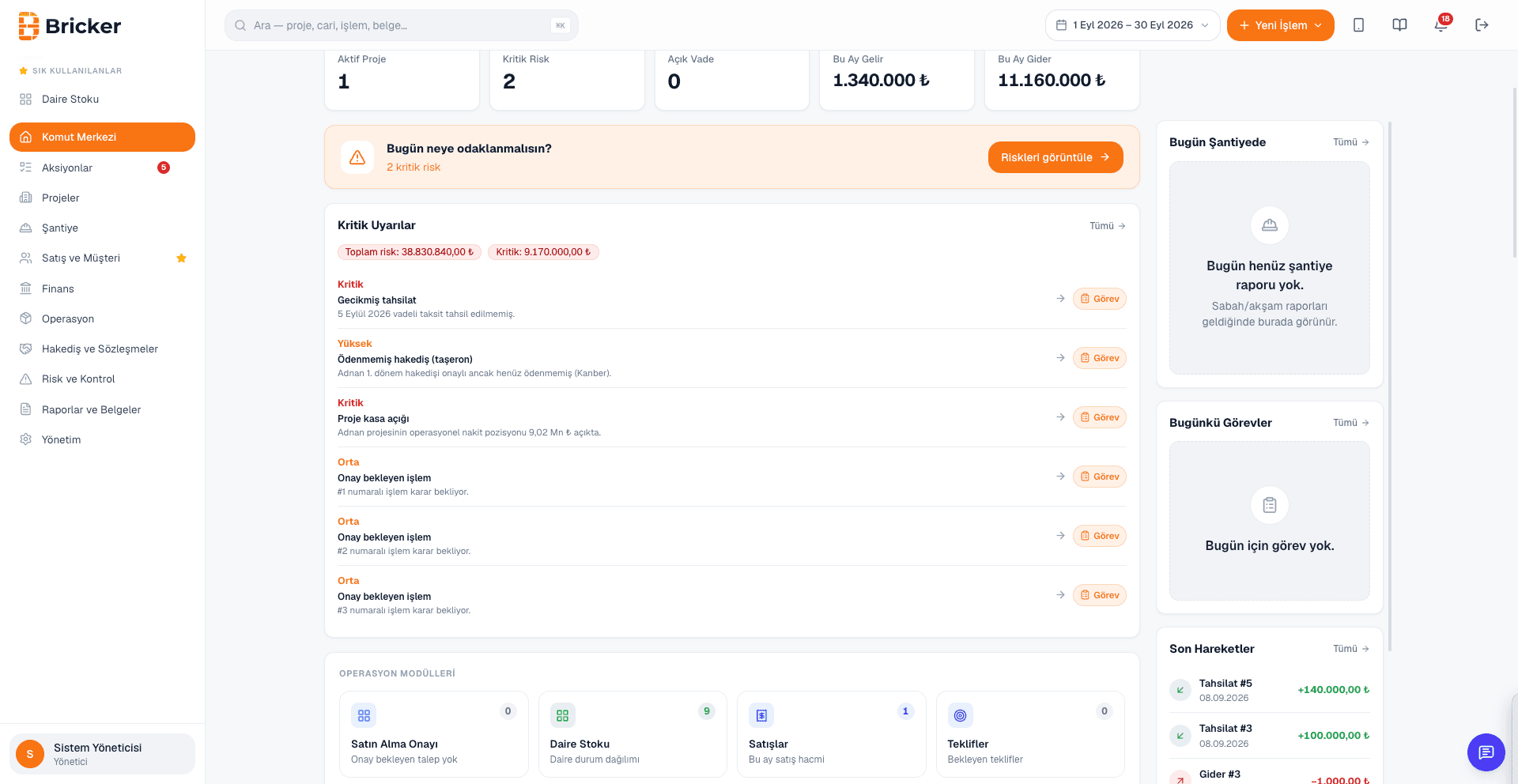The height and width of the screenshot is (784, 1518).
Task: Open the book documentation icon
Action: coord(1399,25)
